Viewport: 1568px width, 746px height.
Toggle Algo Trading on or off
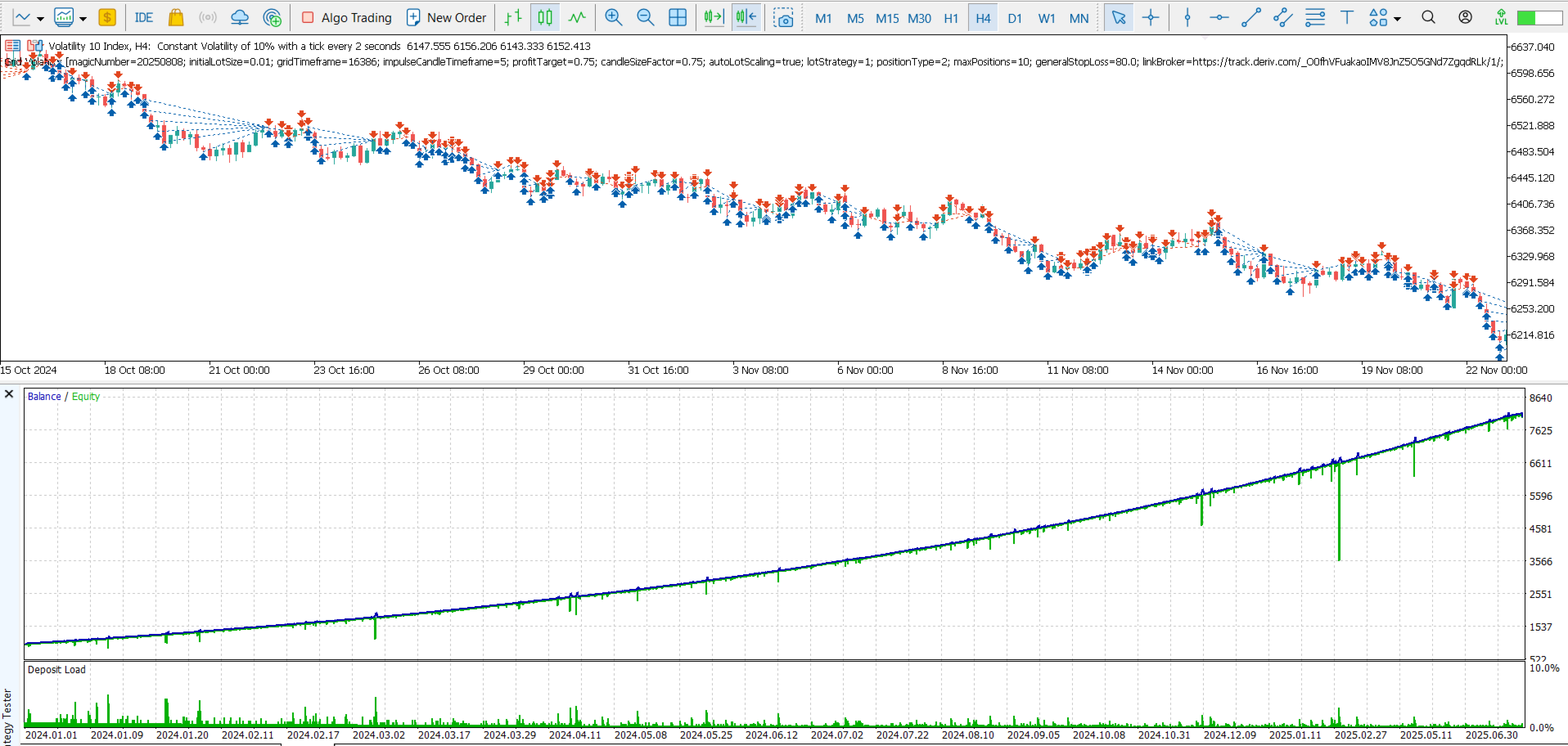pyautogui.click(x=344, y=17)
